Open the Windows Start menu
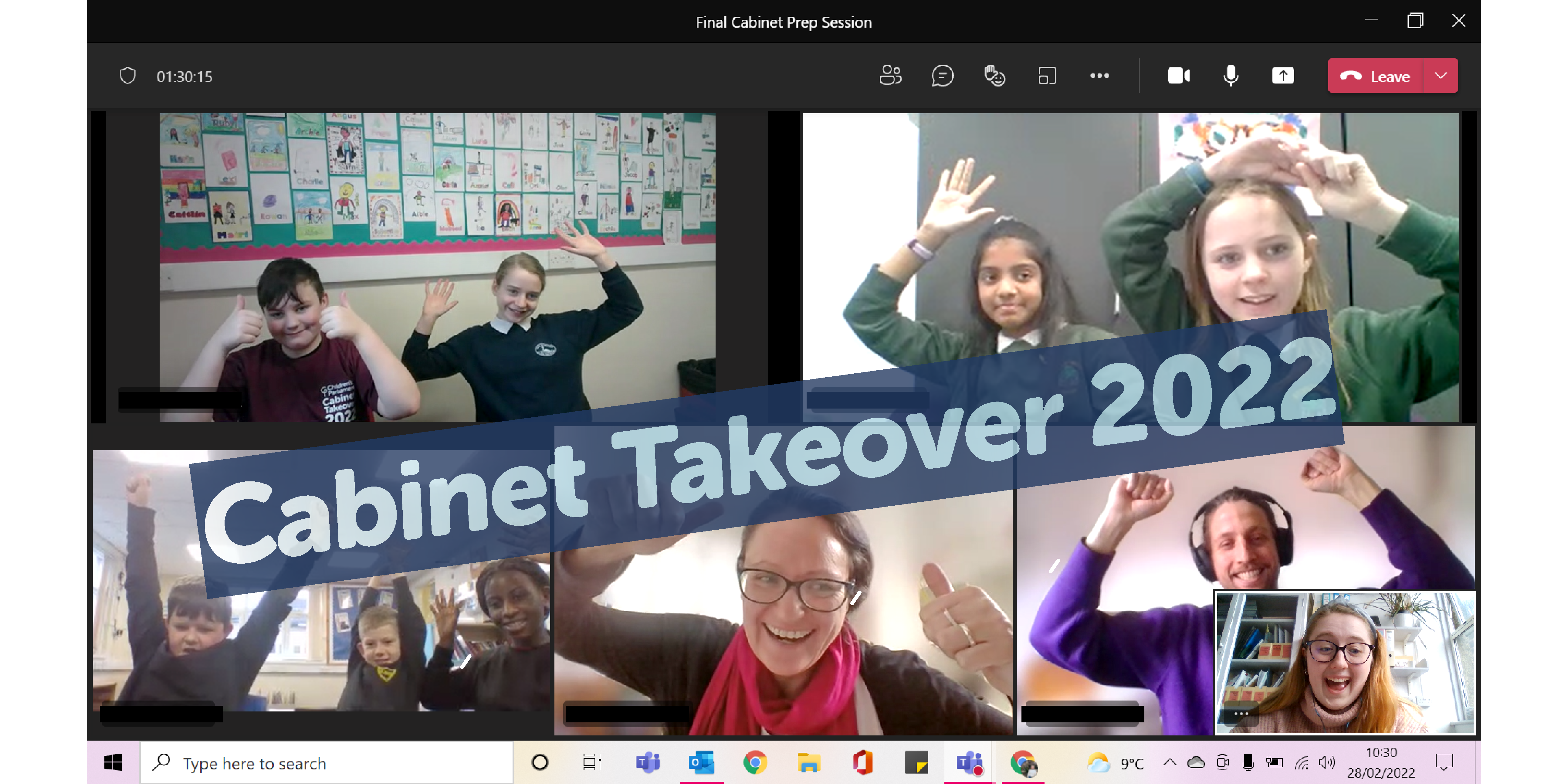 pyautogui.click(x=113, y=763)
